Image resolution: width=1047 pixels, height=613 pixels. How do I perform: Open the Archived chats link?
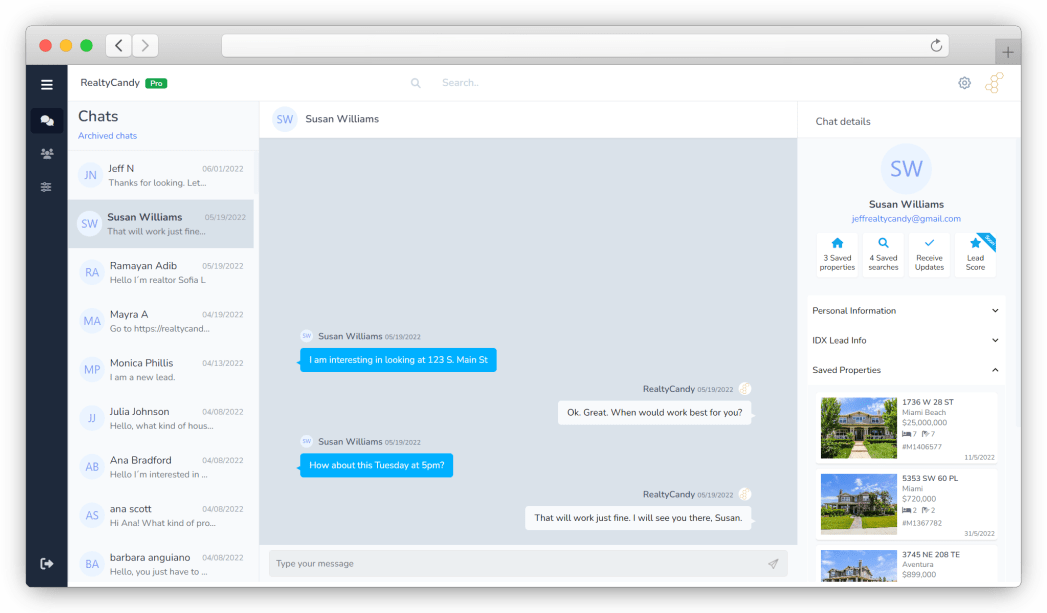coord(107,136)
